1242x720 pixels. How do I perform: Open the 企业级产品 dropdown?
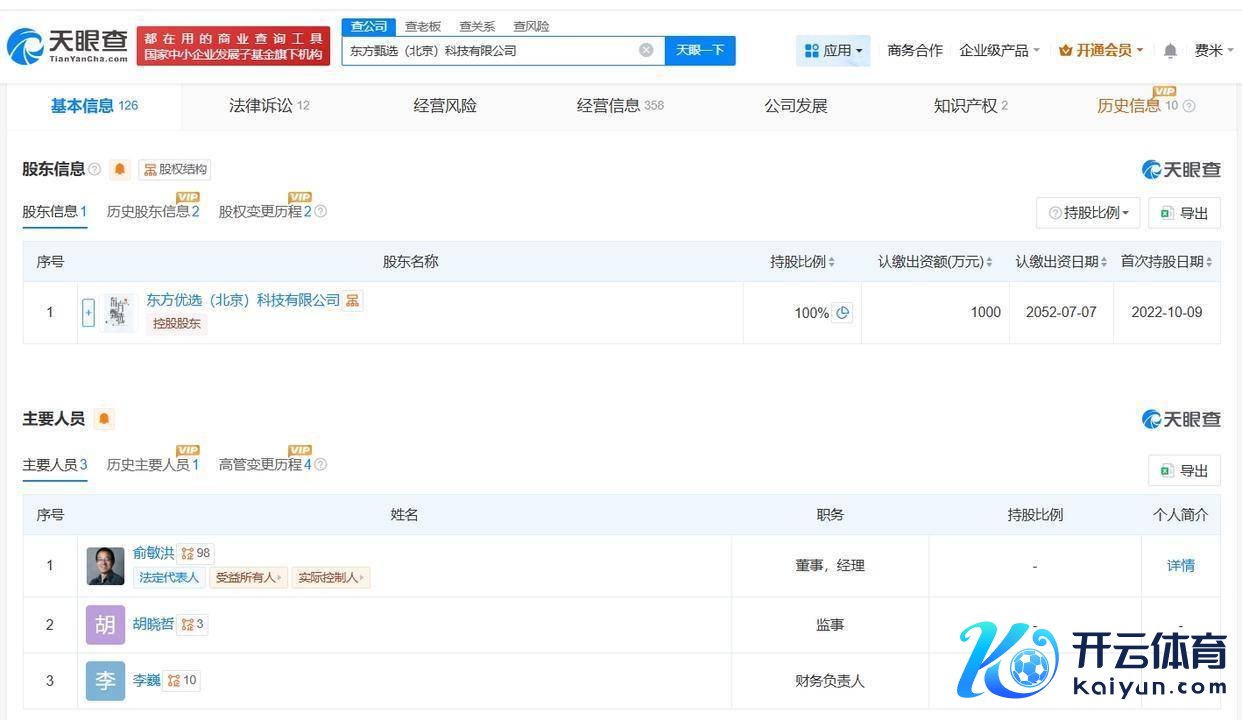tap(999, 50)
